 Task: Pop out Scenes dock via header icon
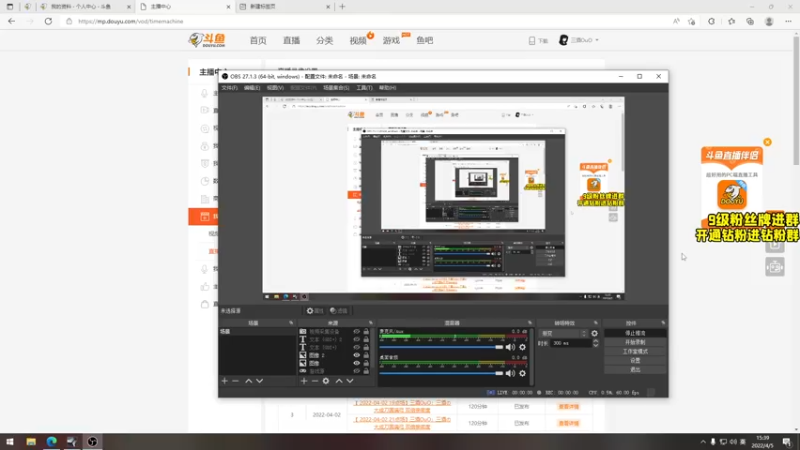coord(291,323)
